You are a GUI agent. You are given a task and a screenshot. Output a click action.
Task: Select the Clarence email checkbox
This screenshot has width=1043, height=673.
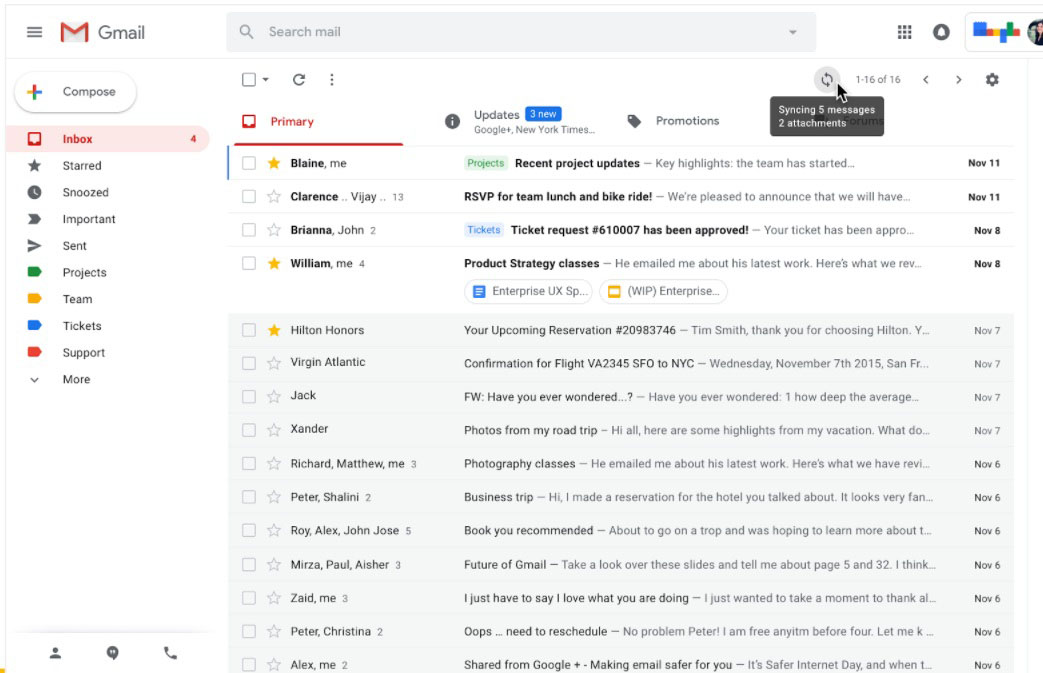(249, 197)
